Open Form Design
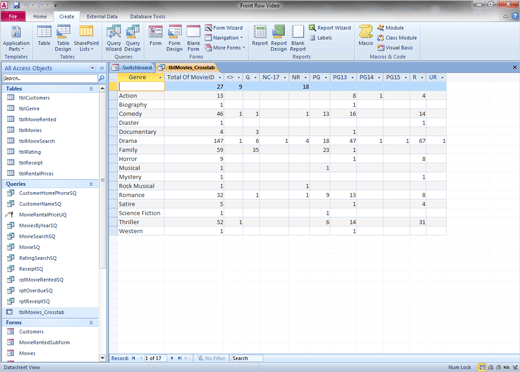The width and height of the screenshot is (520, 372). (x=174, y=39)
